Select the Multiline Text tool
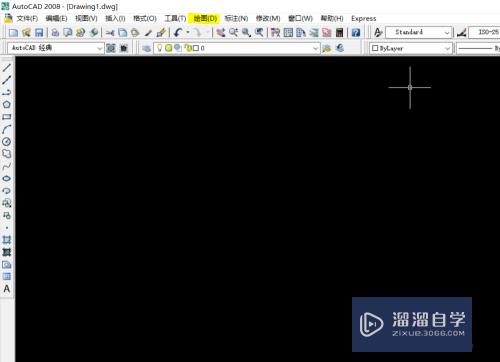 tap(7, 289)
